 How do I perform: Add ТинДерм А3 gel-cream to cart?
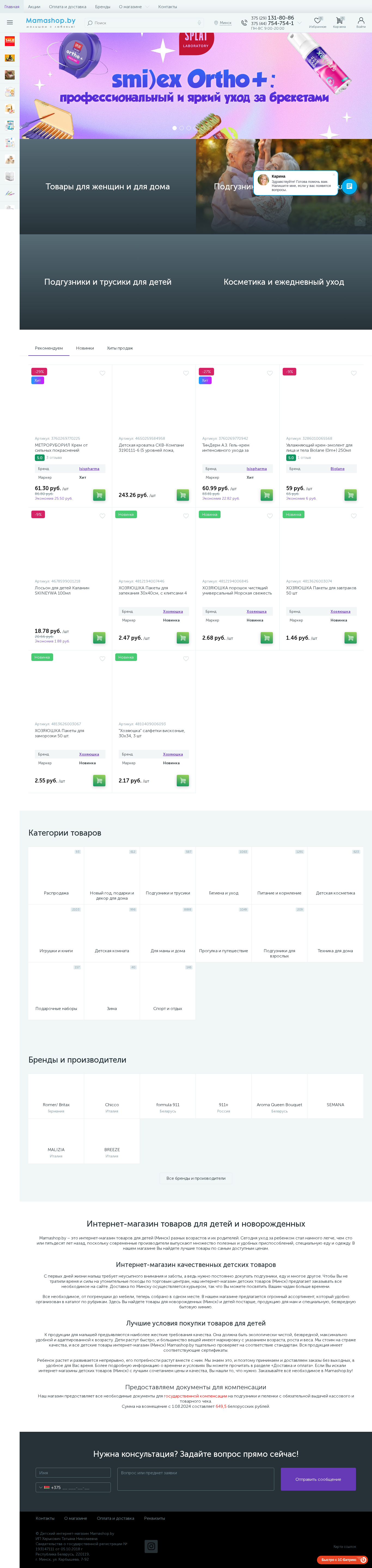pyautogui.click(x=267, y=495)
